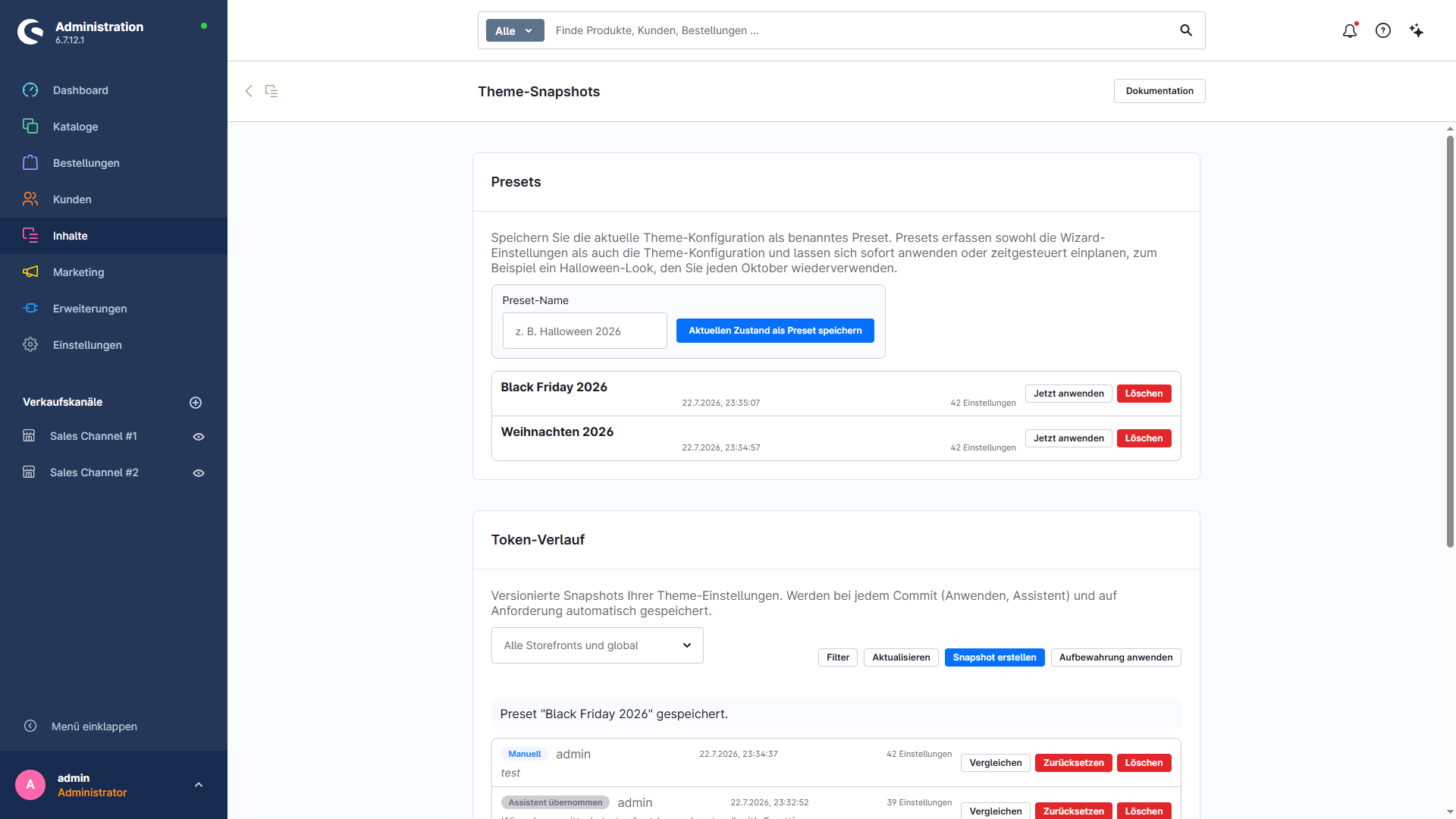
Task: Click the Kunden people icon
Action: (x=30, y=199)
